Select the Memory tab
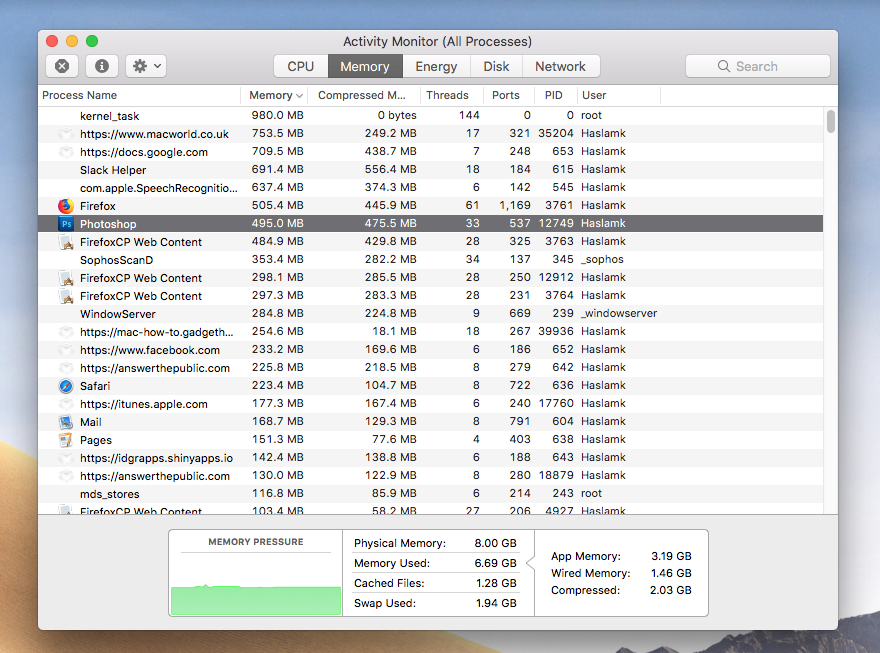The height and width of the screenshot is (653, 880). tap(365, 66)
